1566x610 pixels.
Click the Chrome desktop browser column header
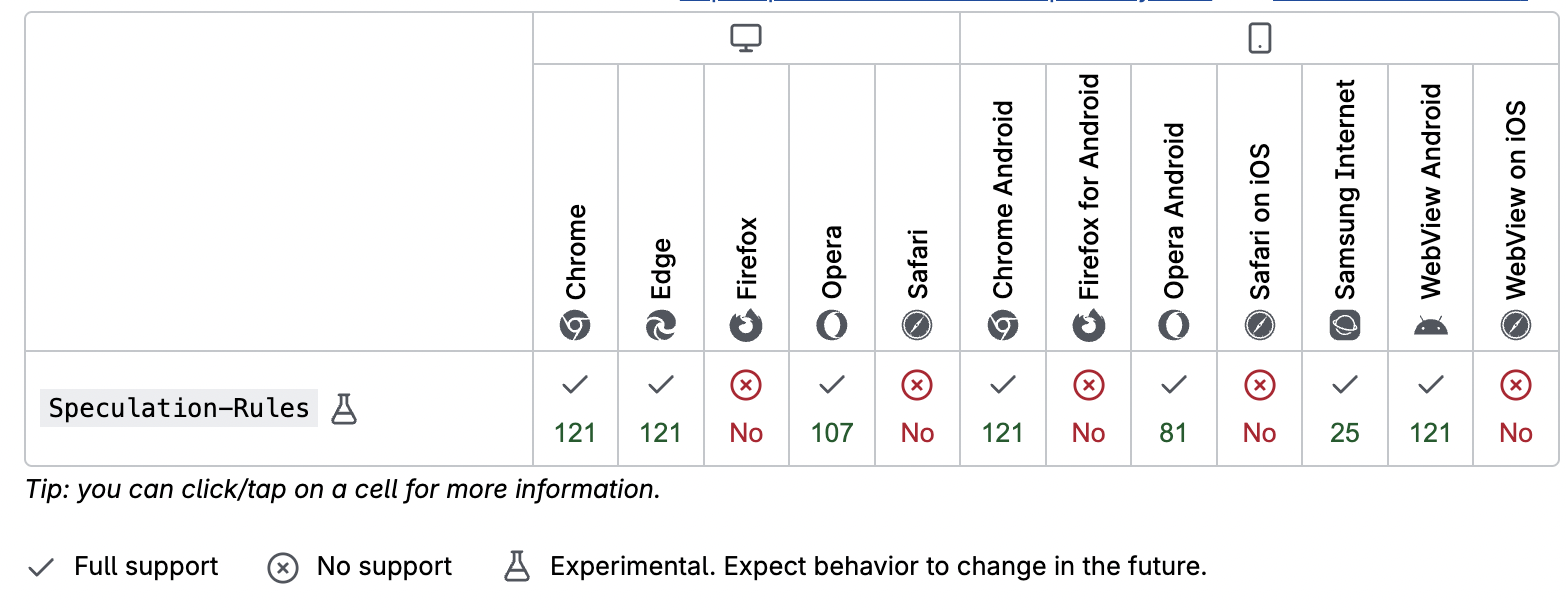[x=575, y=270]
